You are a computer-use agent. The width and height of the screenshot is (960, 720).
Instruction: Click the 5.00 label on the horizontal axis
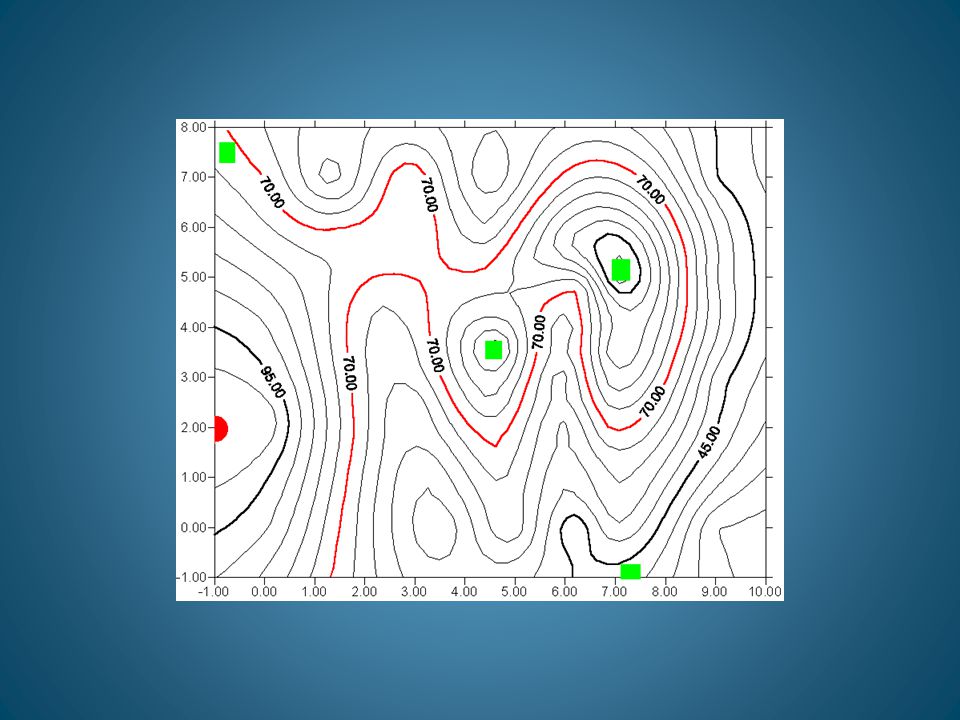pyautogui.click(x=514, y=591)
